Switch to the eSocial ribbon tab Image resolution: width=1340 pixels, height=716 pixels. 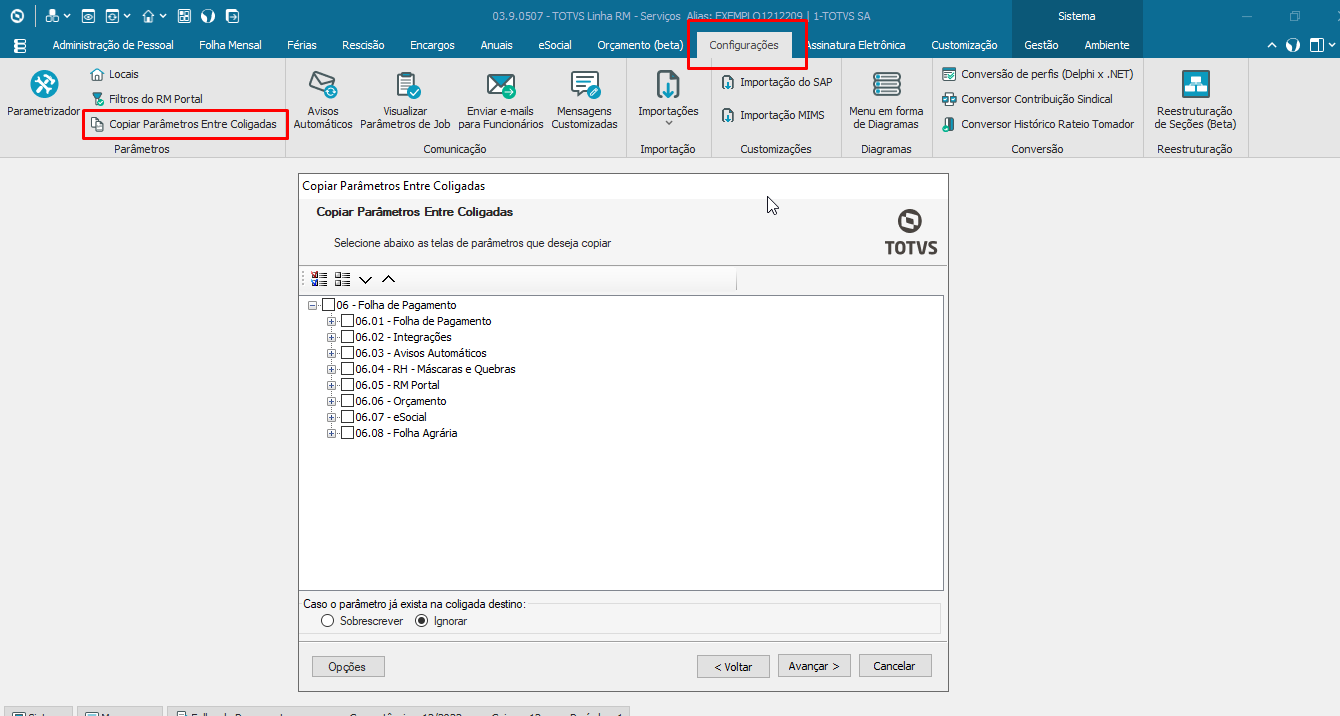(555, 45)
